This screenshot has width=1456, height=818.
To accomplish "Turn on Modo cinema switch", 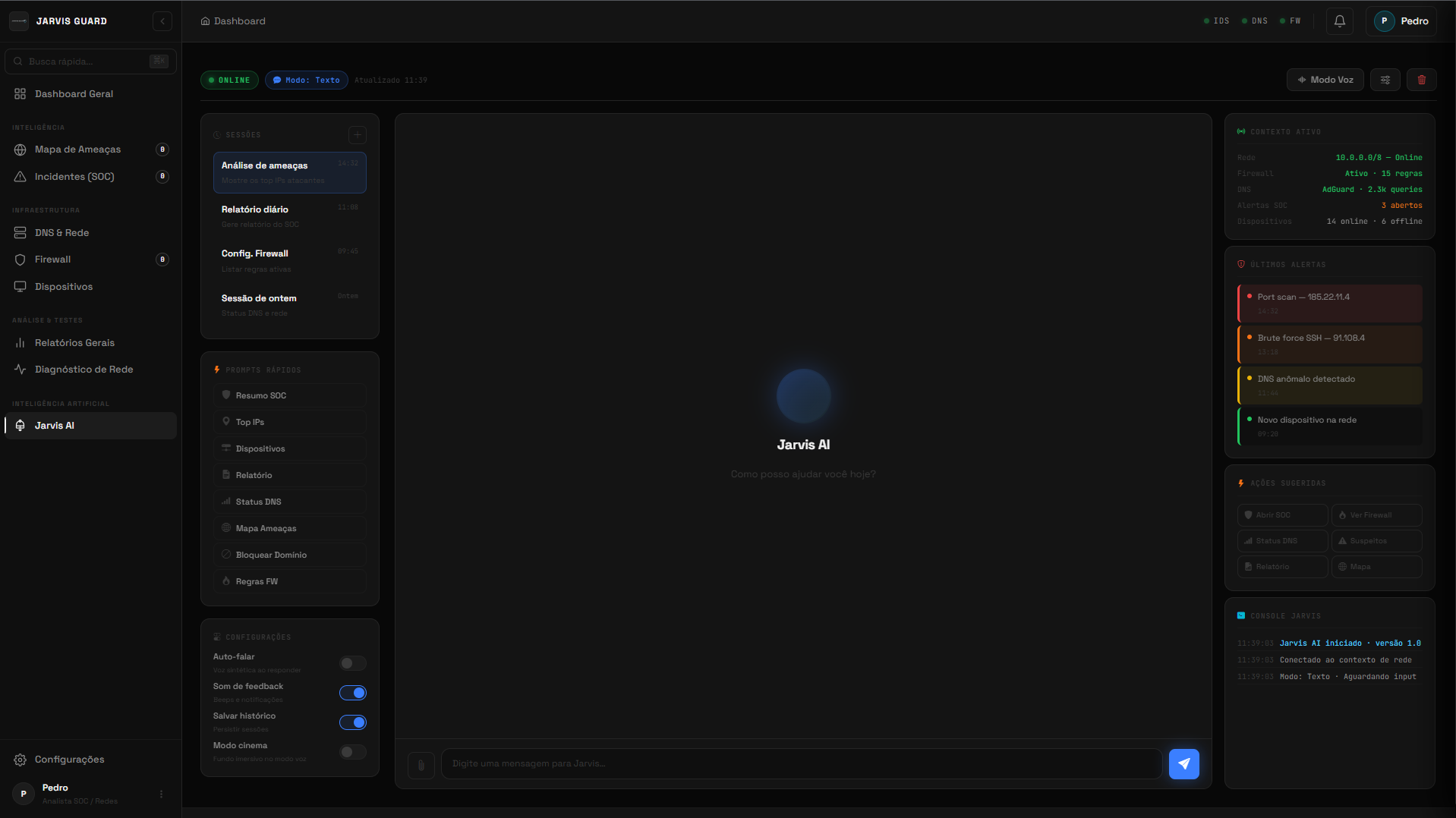I will click(352, 752).
